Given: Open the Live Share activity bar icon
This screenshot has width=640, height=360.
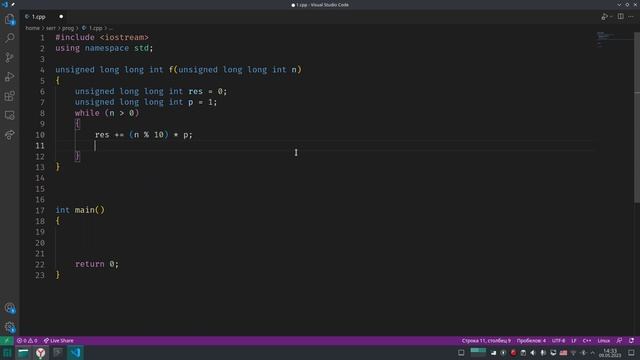Looking at the screenshot, I should coord(9,135).
